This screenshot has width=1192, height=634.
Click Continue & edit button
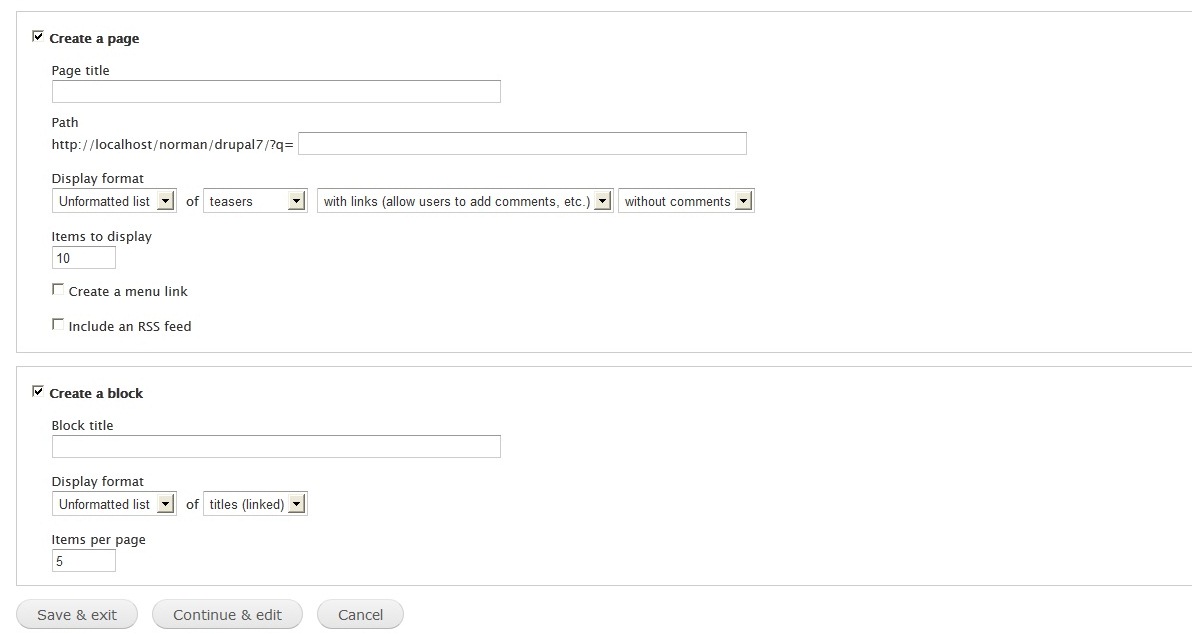(x=227, y=614)
